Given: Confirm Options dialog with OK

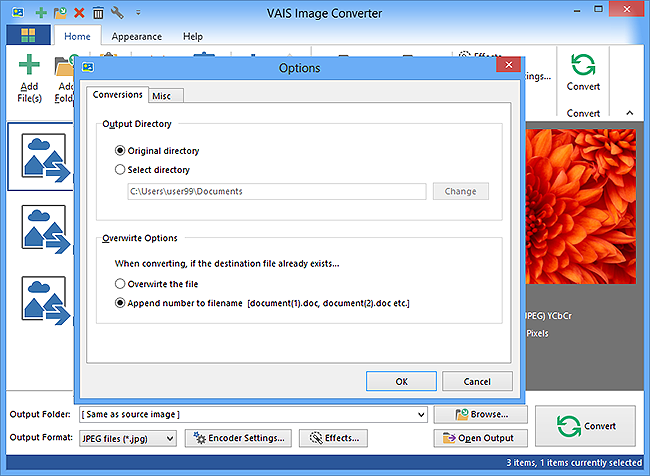Looking at the screenshot, I should [401, 381].
